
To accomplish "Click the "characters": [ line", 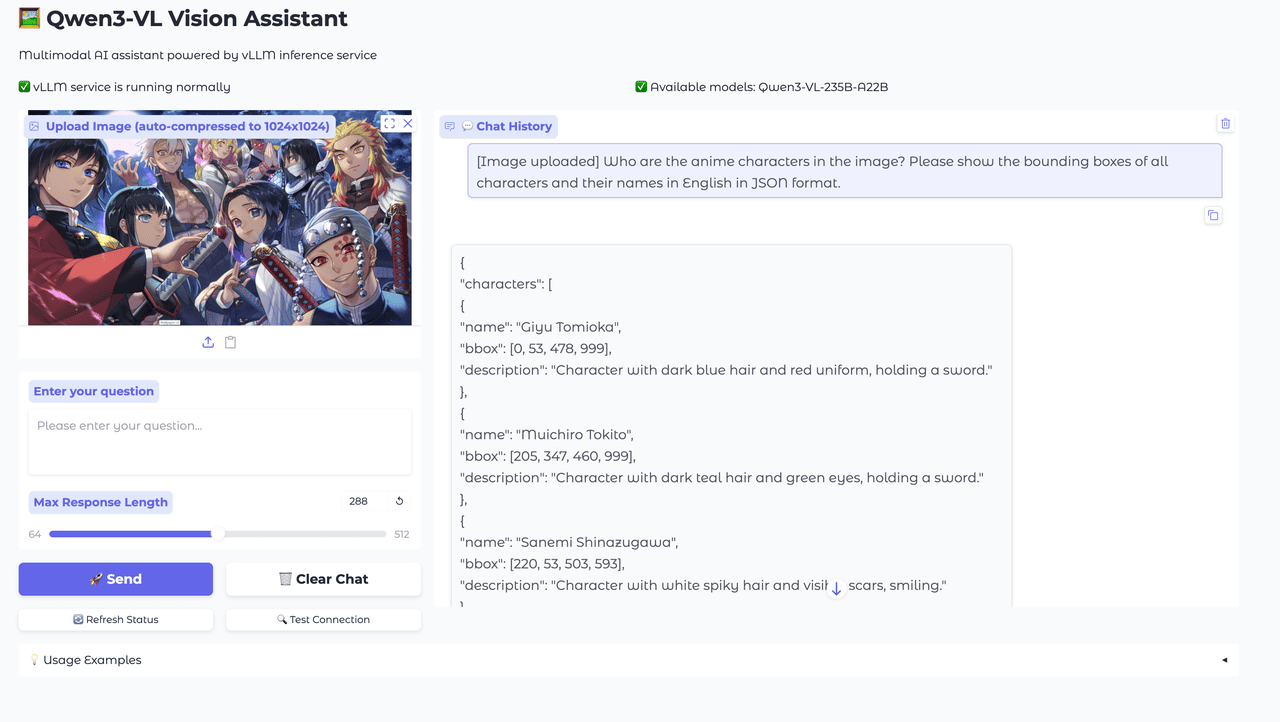I will tap(506, 284).
